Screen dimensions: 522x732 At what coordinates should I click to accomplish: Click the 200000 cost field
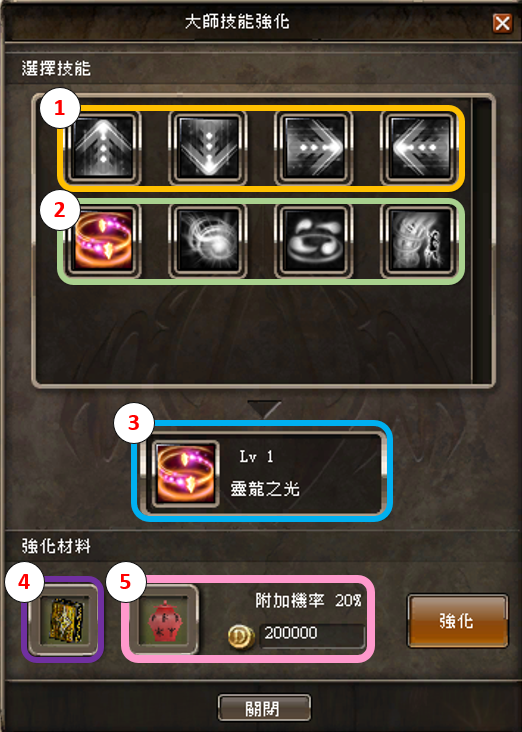(x=311, y=635)
